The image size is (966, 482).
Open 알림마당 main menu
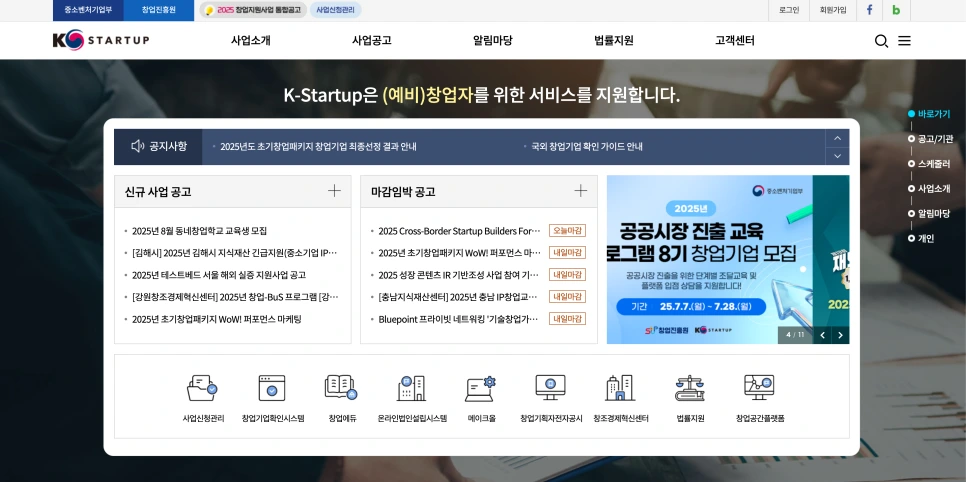[x=493, y=41]
